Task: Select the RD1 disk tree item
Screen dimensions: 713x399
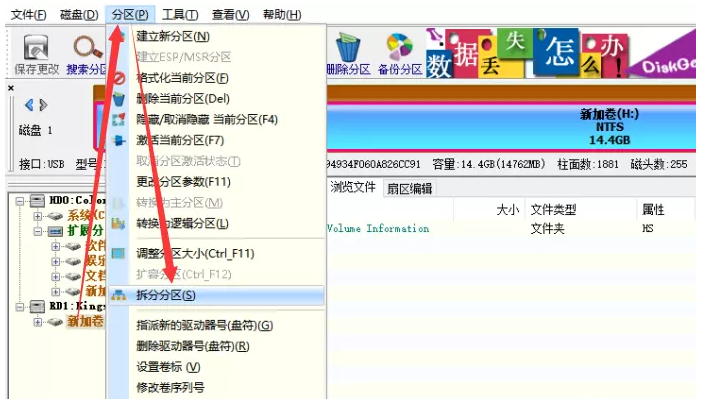Action: tap(77, 306)
